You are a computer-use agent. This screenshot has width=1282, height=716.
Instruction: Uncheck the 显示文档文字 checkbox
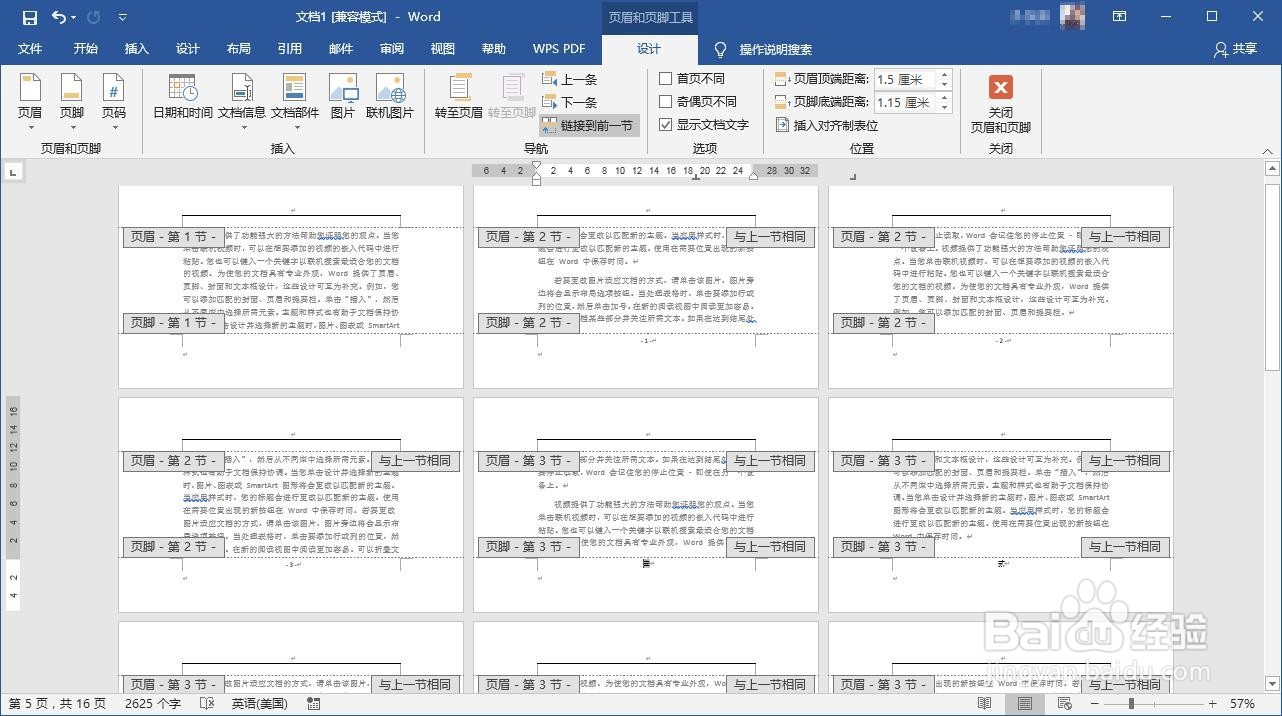666,125
